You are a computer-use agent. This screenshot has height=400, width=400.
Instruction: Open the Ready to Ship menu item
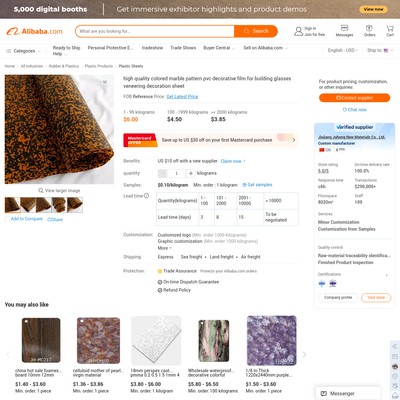coord(66,48)
